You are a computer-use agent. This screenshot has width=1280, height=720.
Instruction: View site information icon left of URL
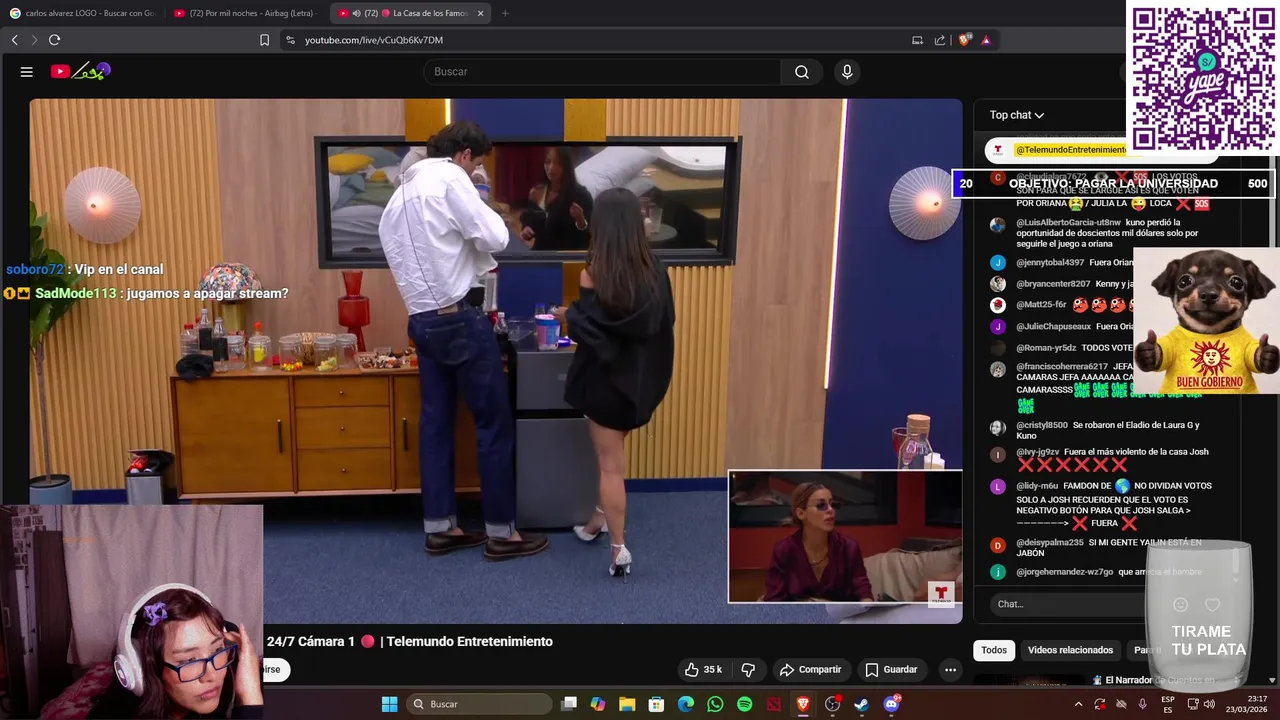(x=290, y=40)
